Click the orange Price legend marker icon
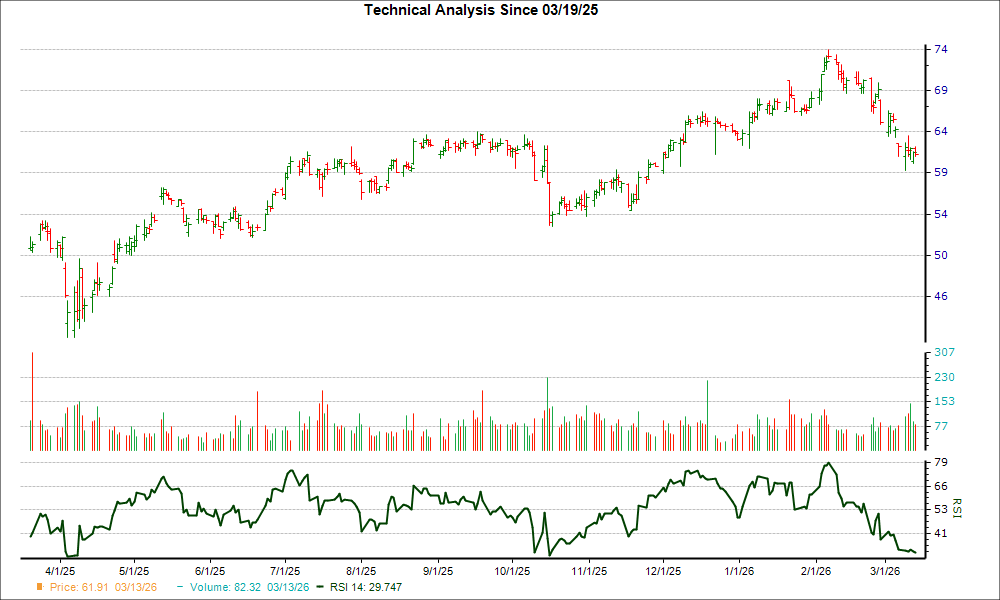 pyautogui.click(x=41, y=587)
